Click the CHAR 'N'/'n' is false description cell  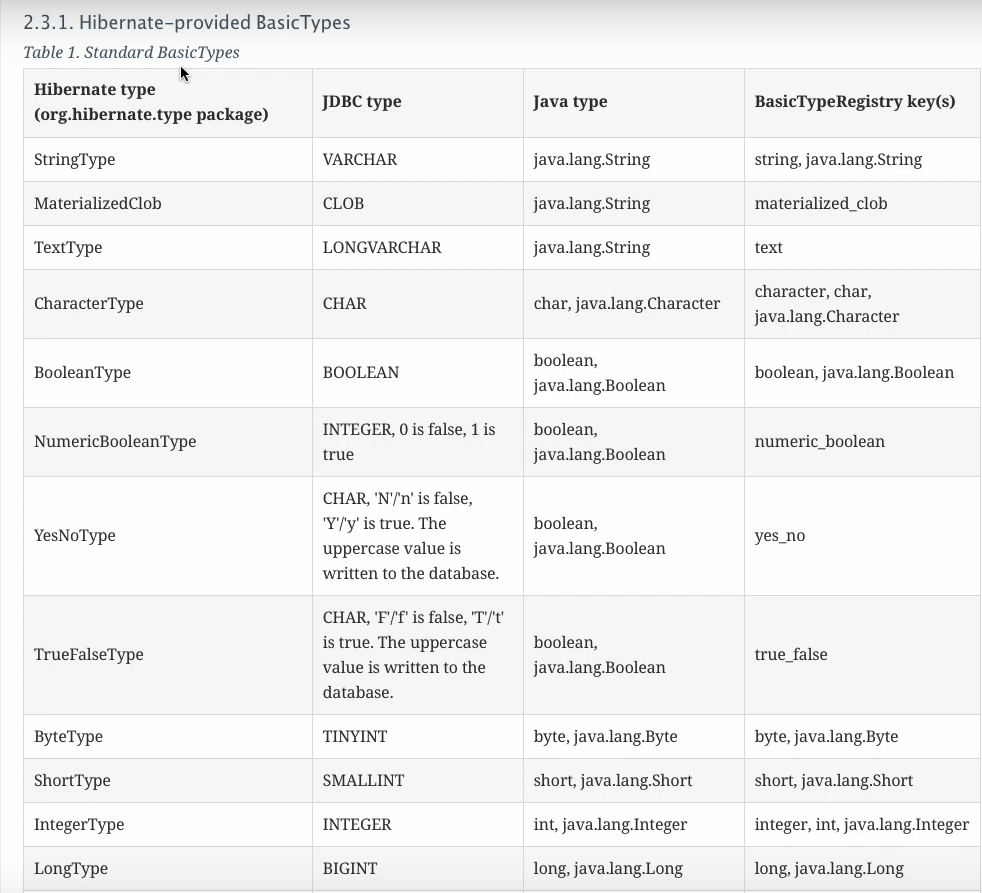pos(418,535)
